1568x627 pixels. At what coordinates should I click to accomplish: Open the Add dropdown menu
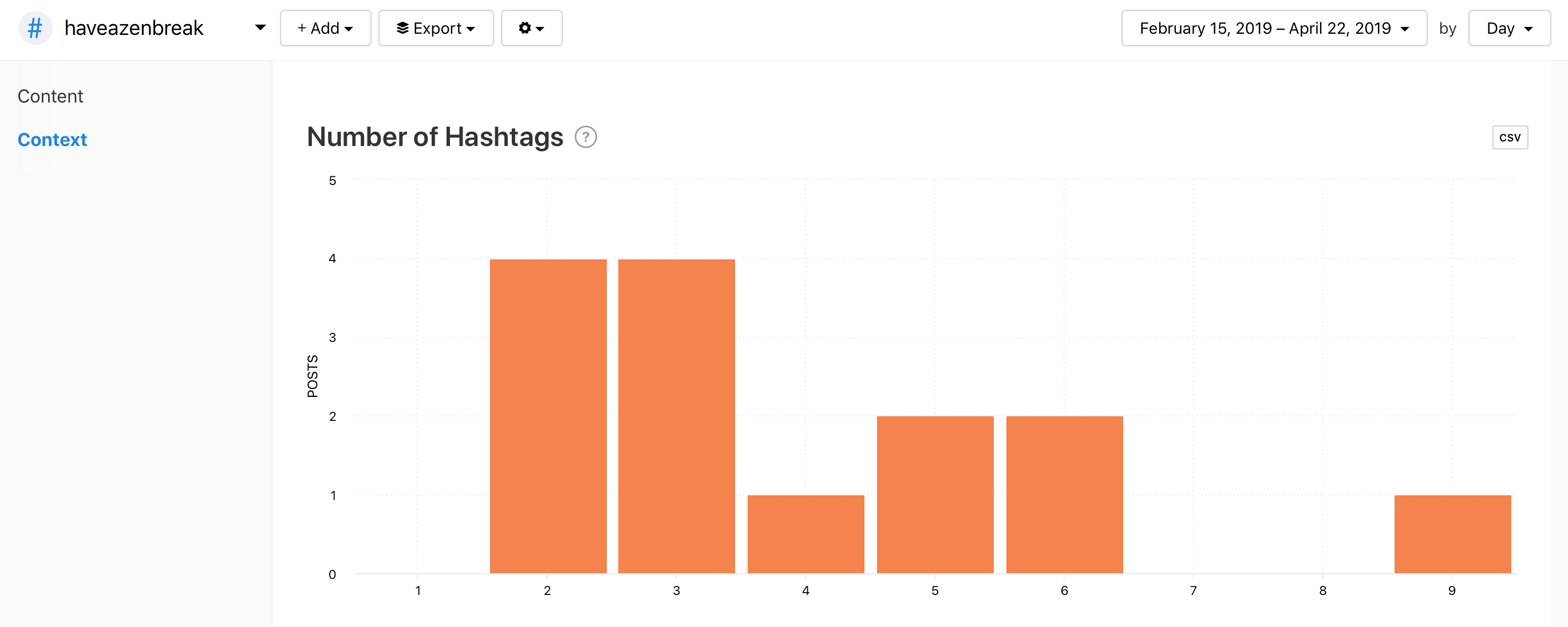[x=325, y=28]
